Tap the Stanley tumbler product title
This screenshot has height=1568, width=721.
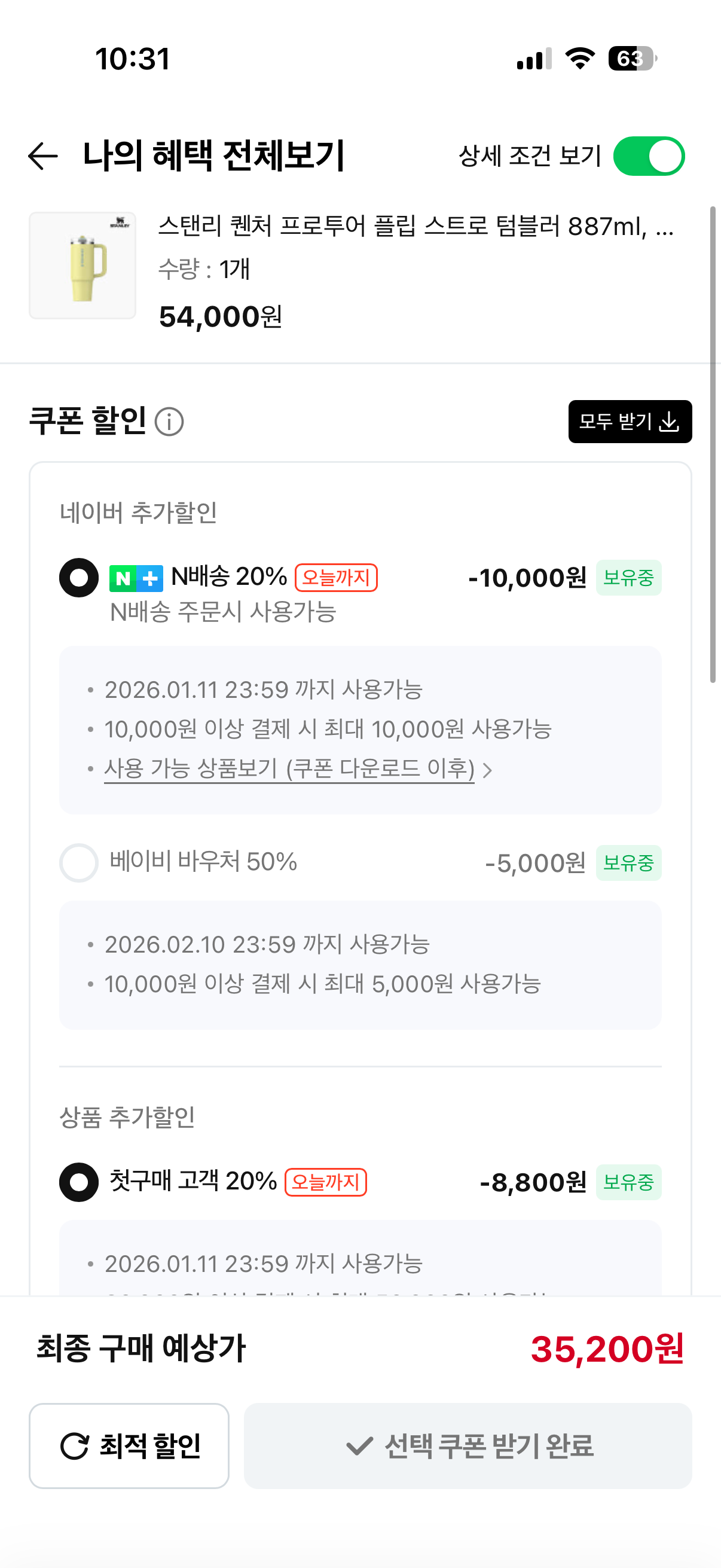(416, 227)
